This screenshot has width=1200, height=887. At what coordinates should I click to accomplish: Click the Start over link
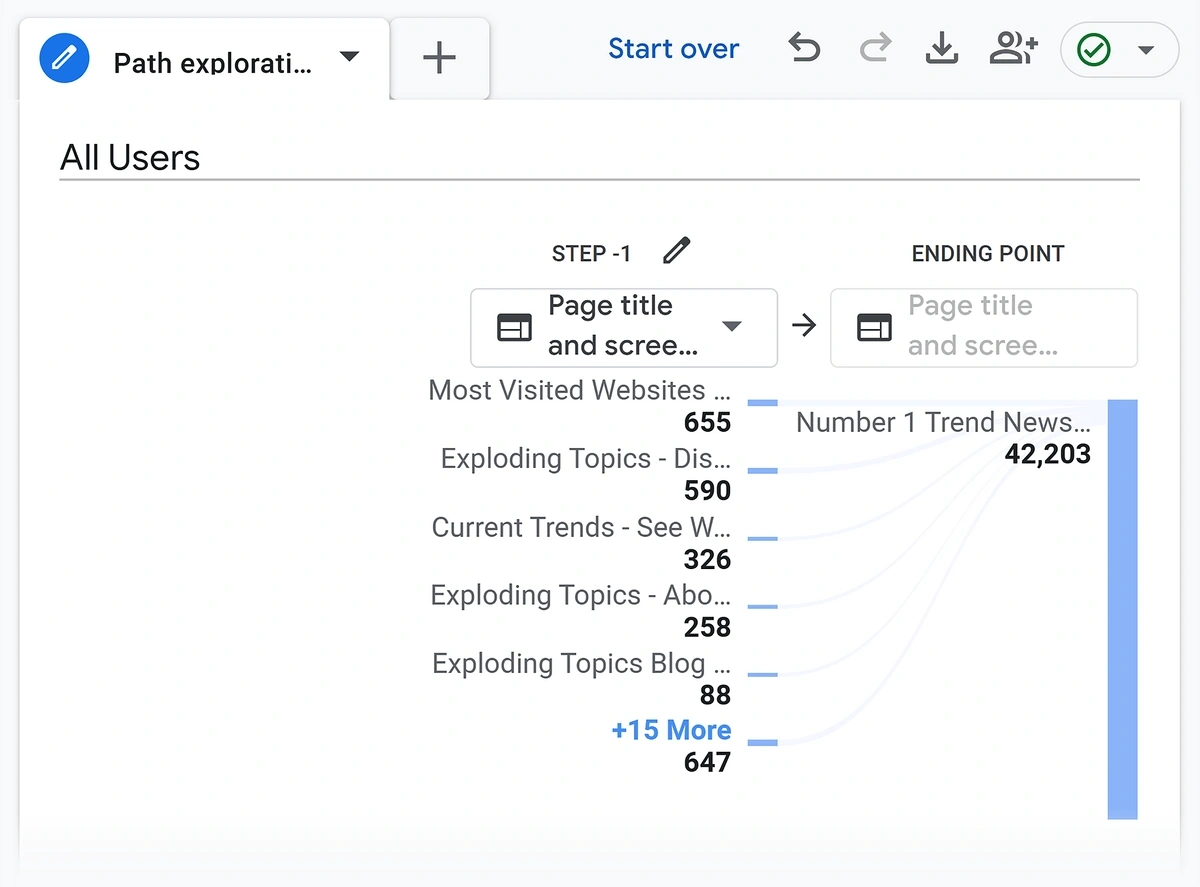pyautogui.click(x=674, y=48)
